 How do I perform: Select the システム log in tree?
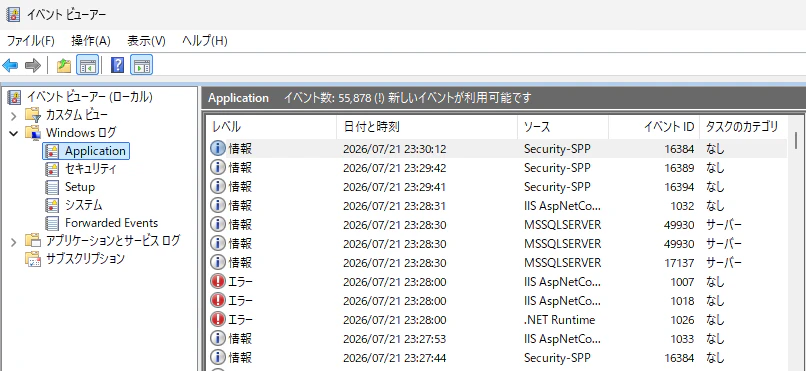[x=84, y=205]
